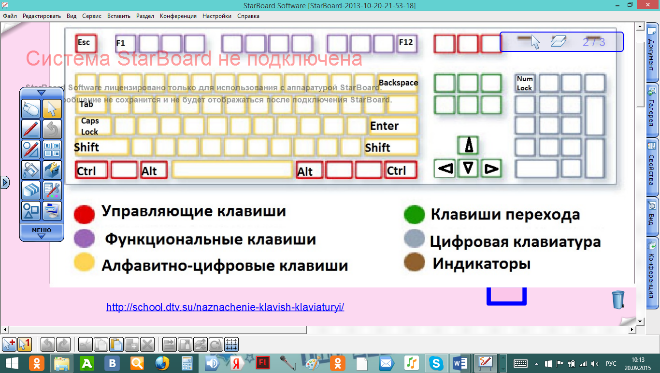The height and width of the screenshot is (373, 660).
Task: Toggle the grid display icon in bottom toolbar
Action: [x=232, y=344]
